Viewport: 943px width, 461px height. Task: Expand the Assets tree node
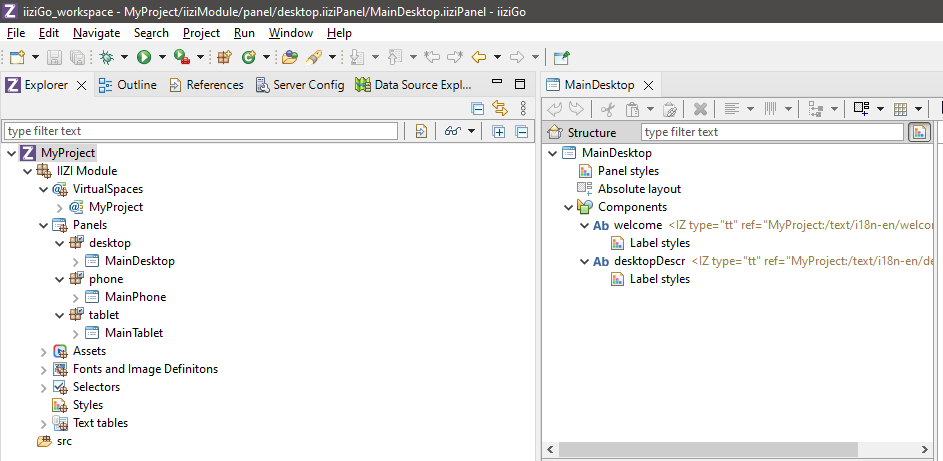click(x=43, y=351)
